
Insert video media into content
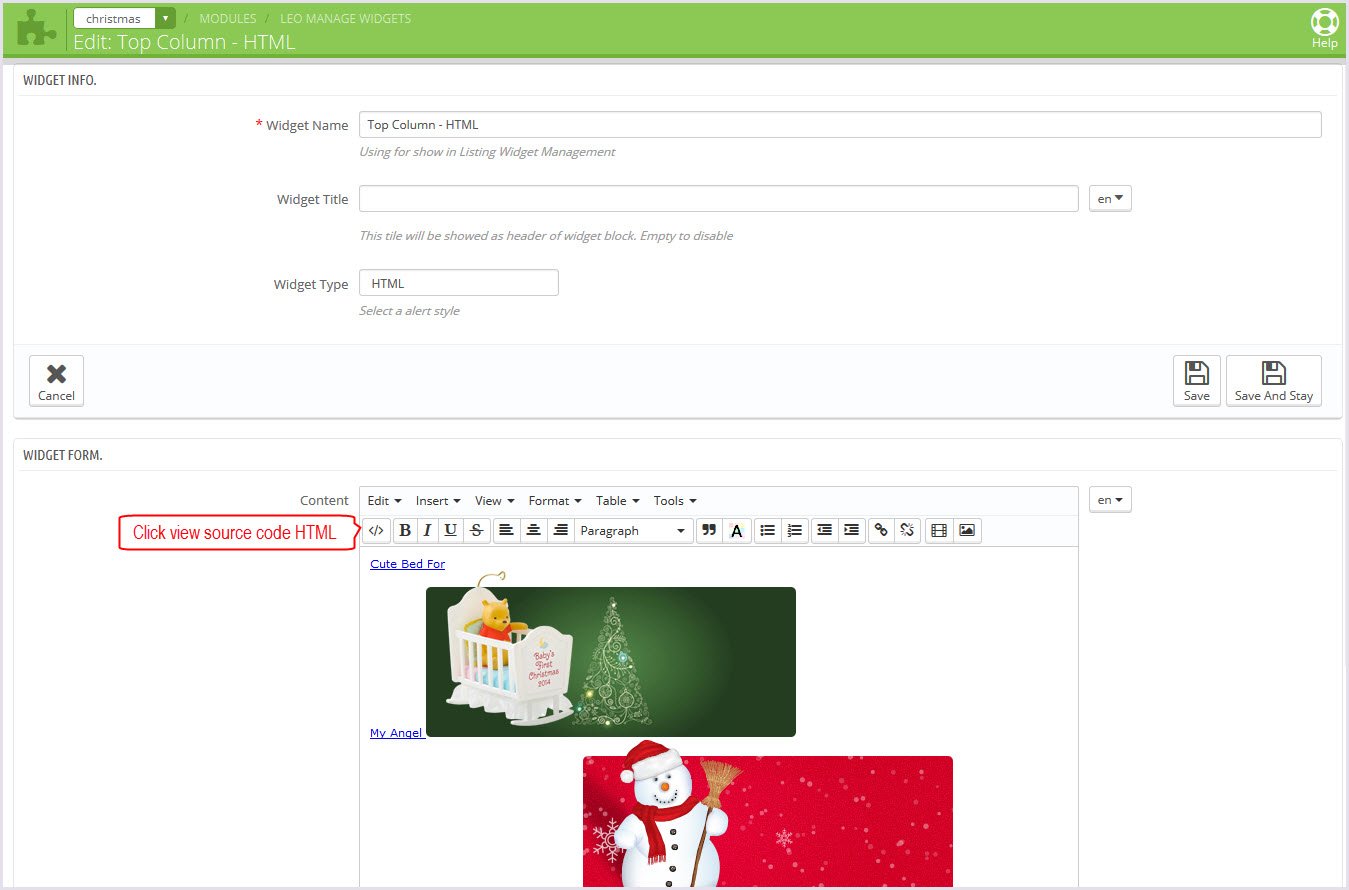(x=938, y=531)
